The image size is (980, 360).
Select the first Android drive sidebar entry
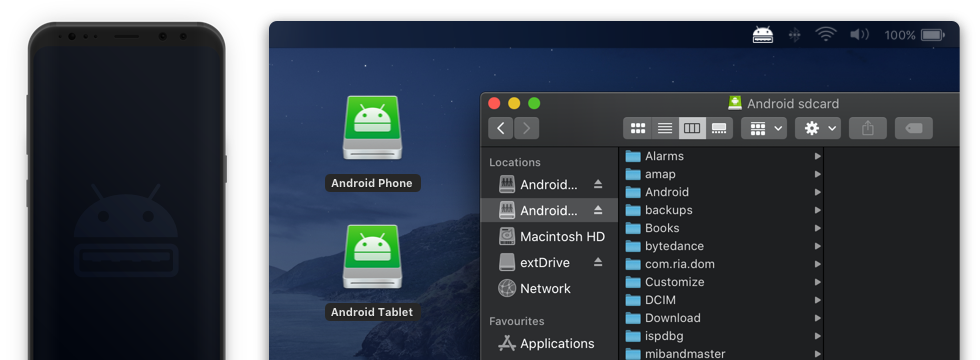[549, 184]
